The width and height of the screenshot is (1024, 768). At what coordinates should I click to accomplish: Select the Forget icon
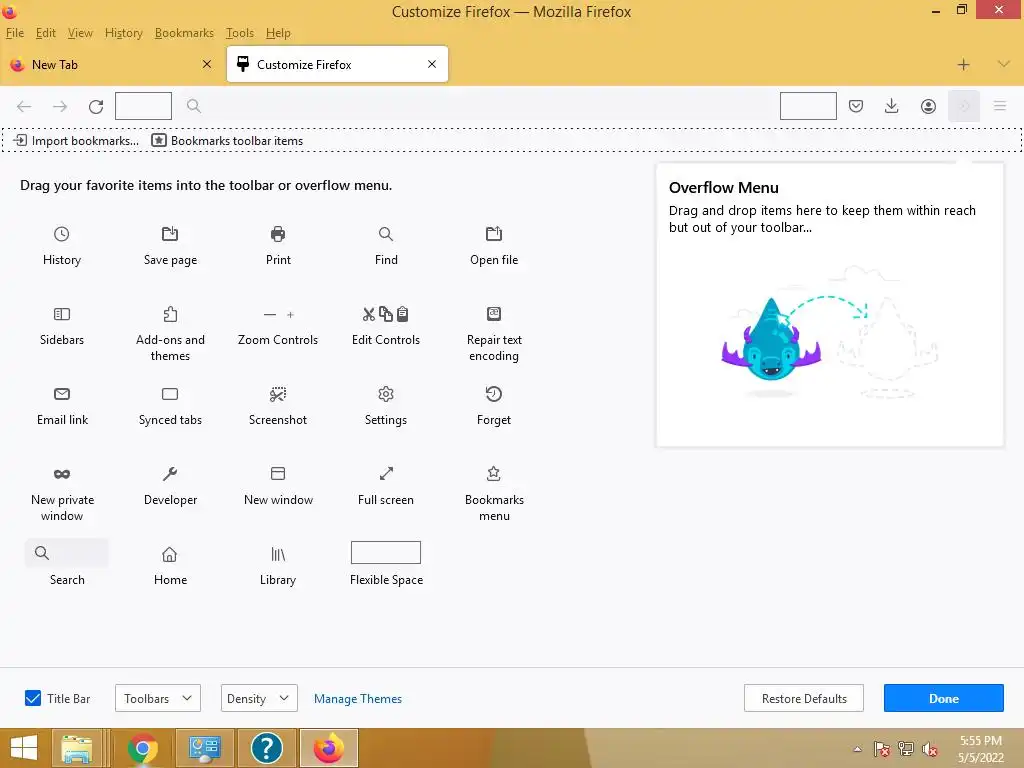pyautogui.click(x=494, y=394)
